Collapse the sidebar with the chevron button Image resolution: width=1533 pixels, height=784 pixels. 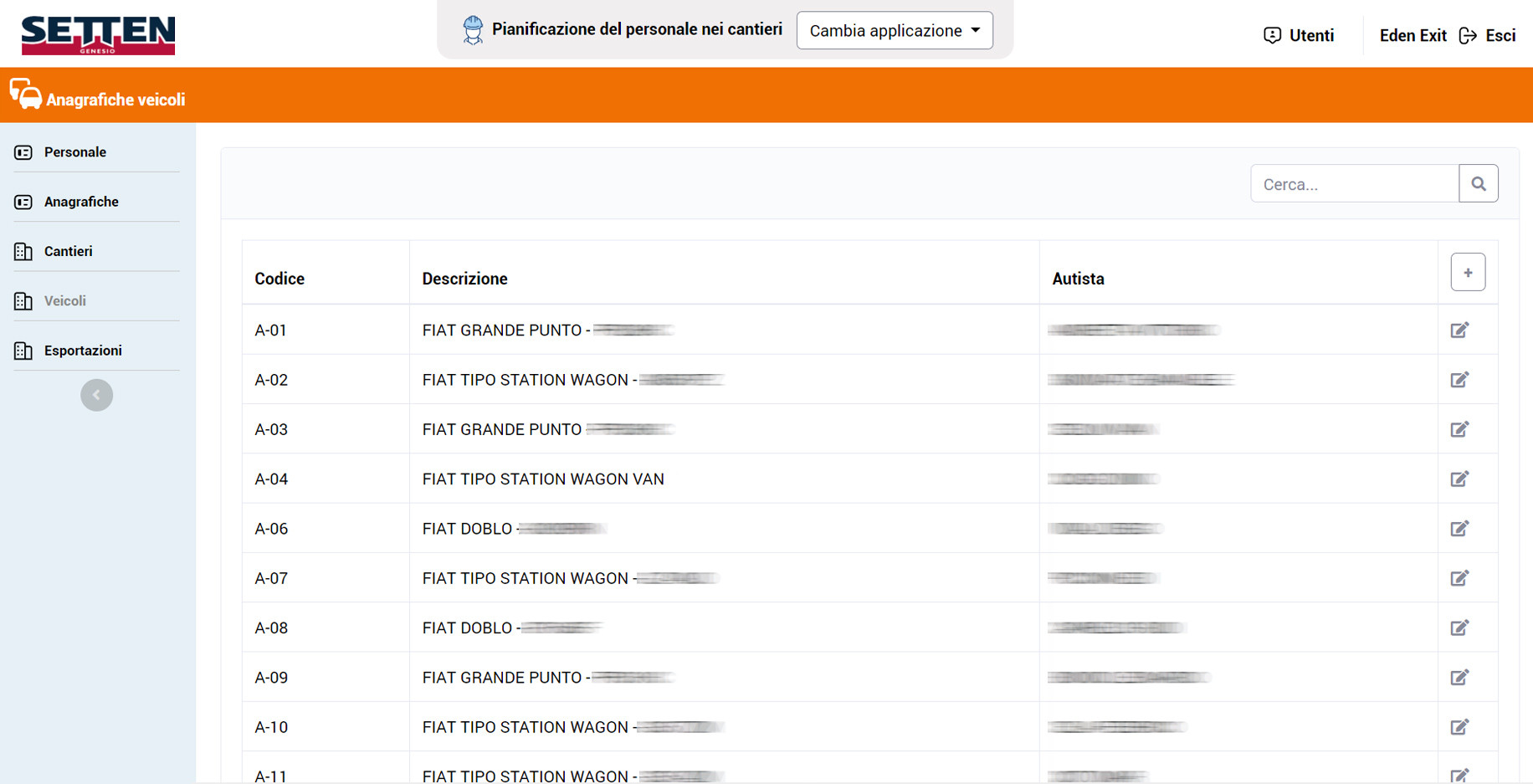96,395
